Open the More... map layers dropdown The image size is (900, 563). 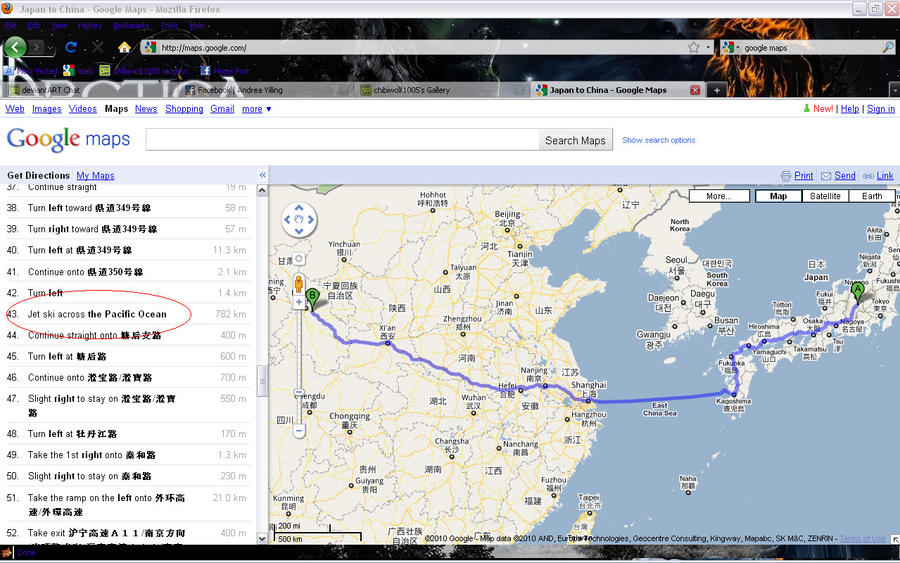coord(718,196)
